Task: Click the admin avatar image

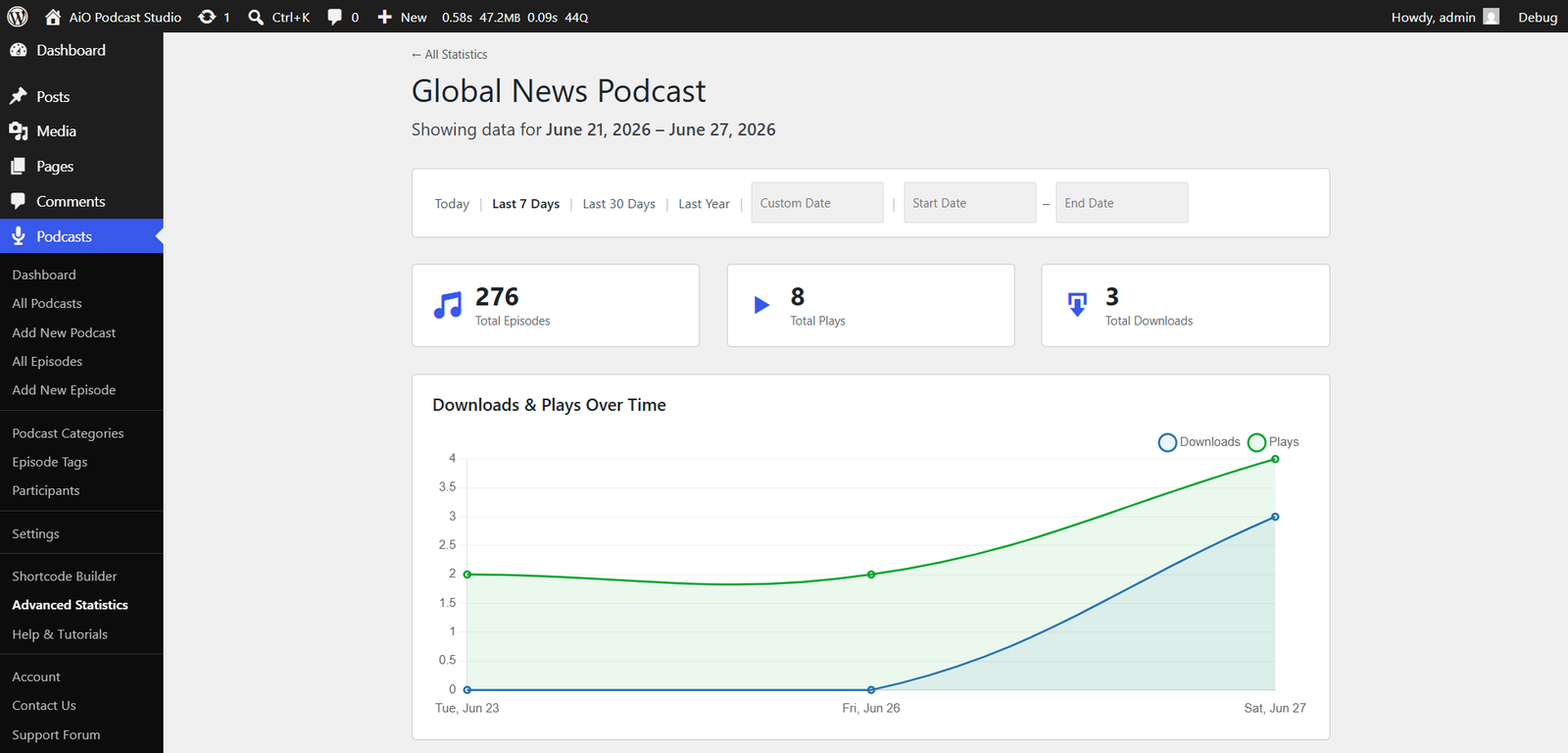Action: point(1492,17)
